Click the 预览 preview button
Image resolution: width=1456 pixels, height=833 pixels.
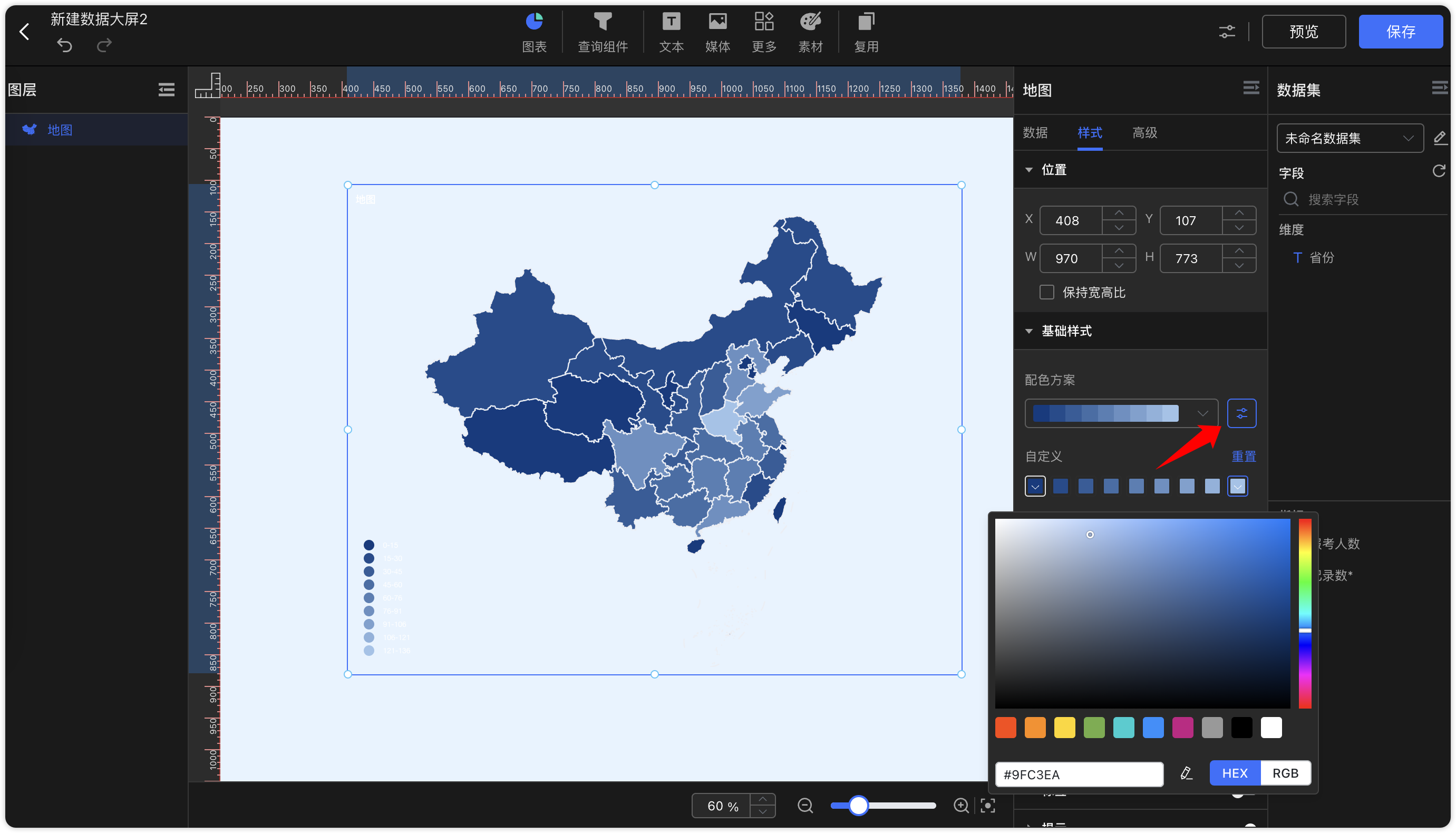1304,32
